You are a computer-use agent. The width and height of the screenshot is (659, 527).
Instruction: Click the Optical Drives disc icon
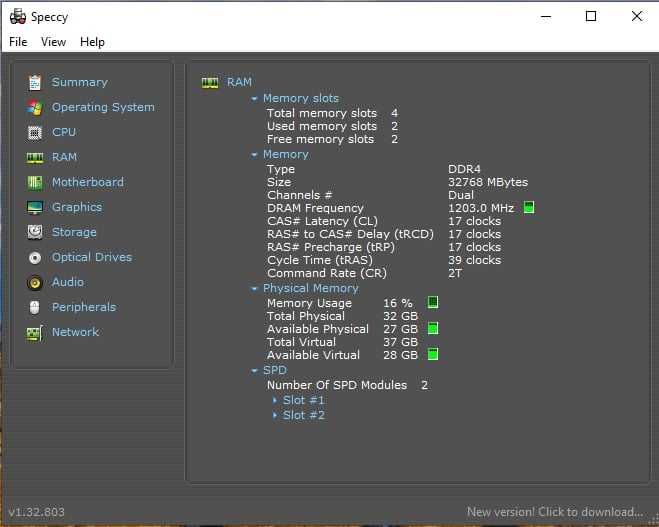tap(35, 258)
